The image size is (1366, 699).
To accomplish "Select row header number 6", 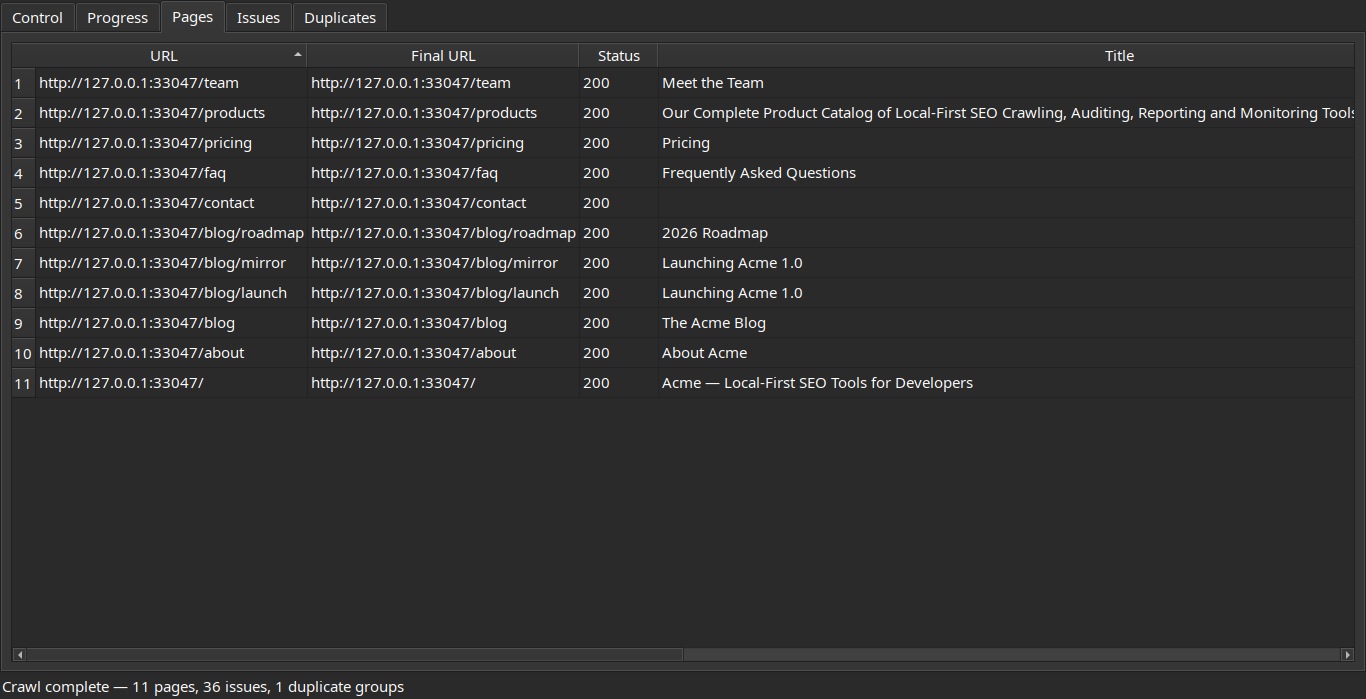I will pos(23,233).
